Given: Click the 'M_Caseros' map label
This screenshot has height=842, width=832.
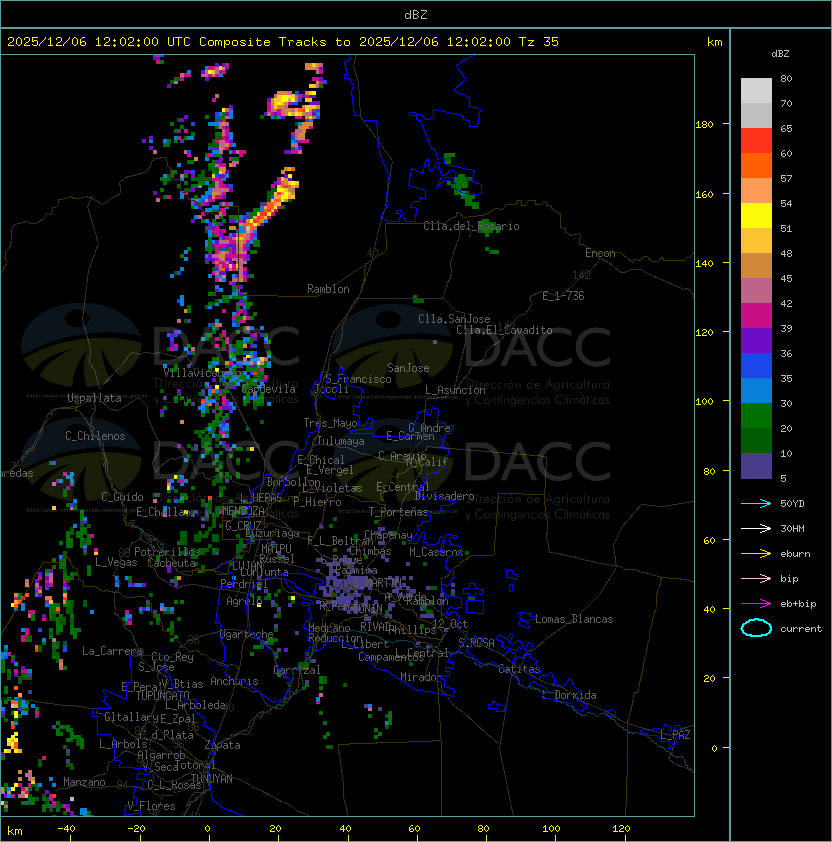Looking at the screenshot, I should pyautogui.click(x=436, y=552).
